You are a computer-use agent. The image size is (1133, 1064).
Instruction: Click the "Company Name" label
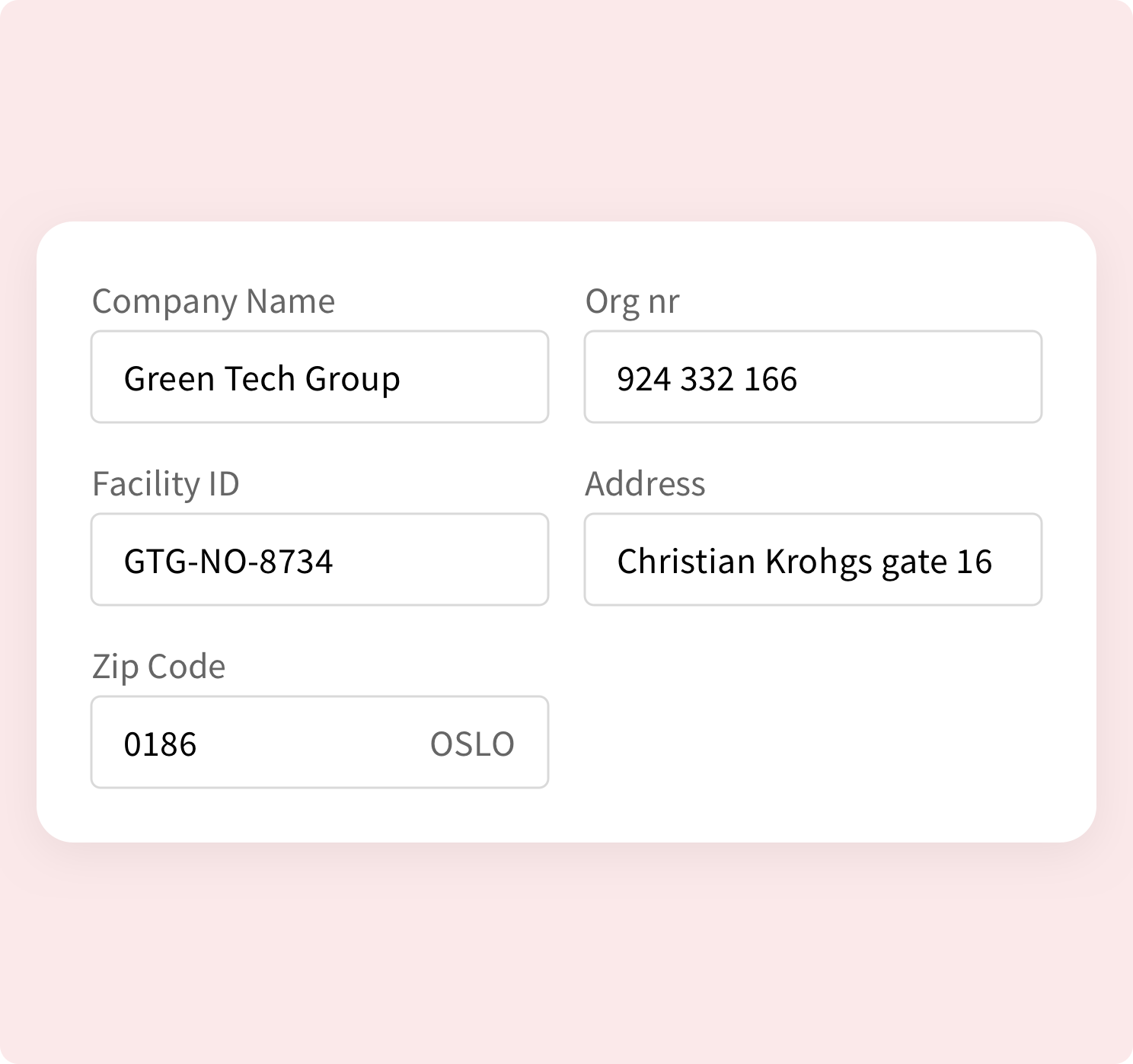[x=213, y=301]
